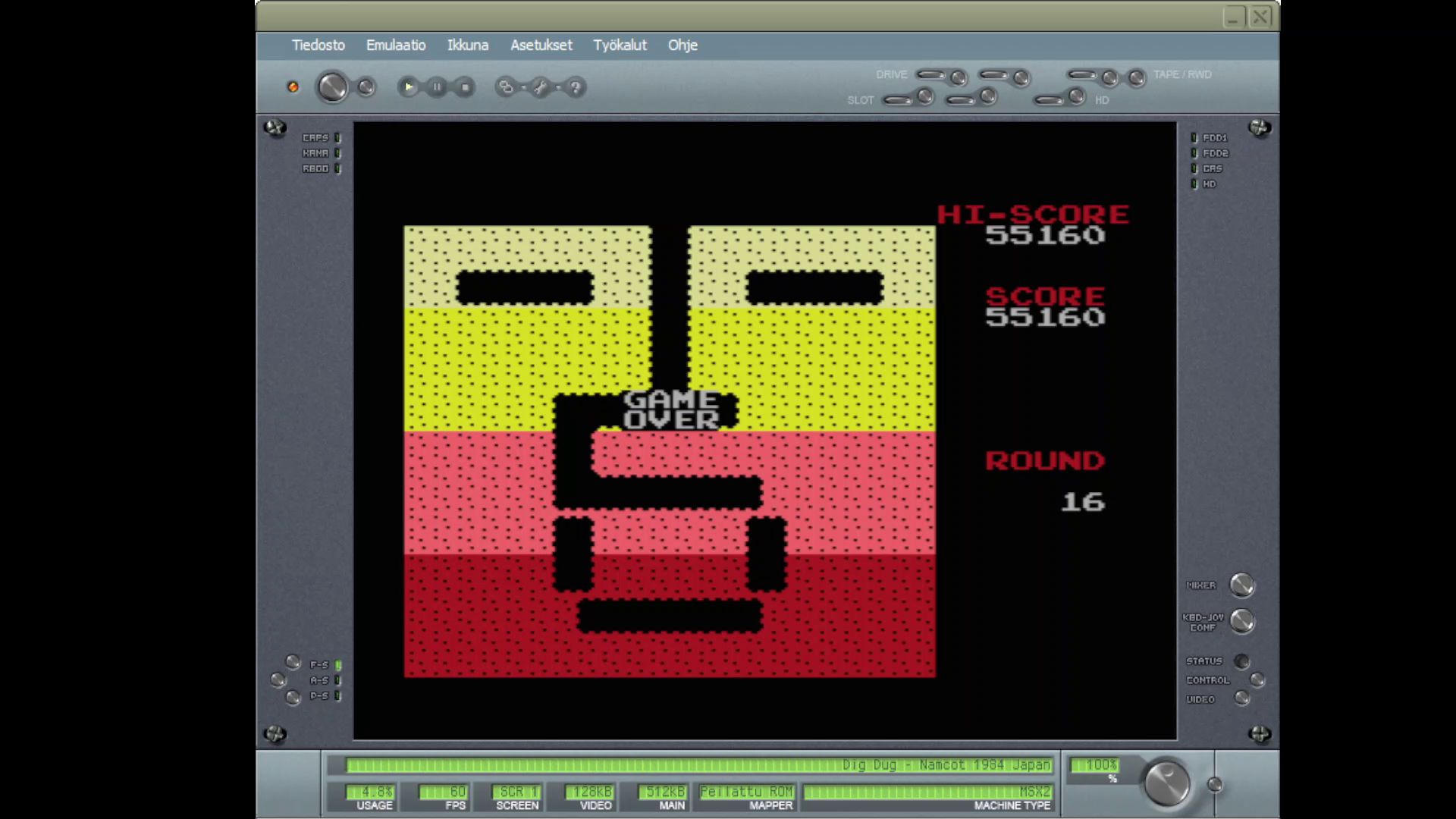Click the second SLOT eject knob
The height and width of the screenshot is (819, 1456).
coord(987,96)
